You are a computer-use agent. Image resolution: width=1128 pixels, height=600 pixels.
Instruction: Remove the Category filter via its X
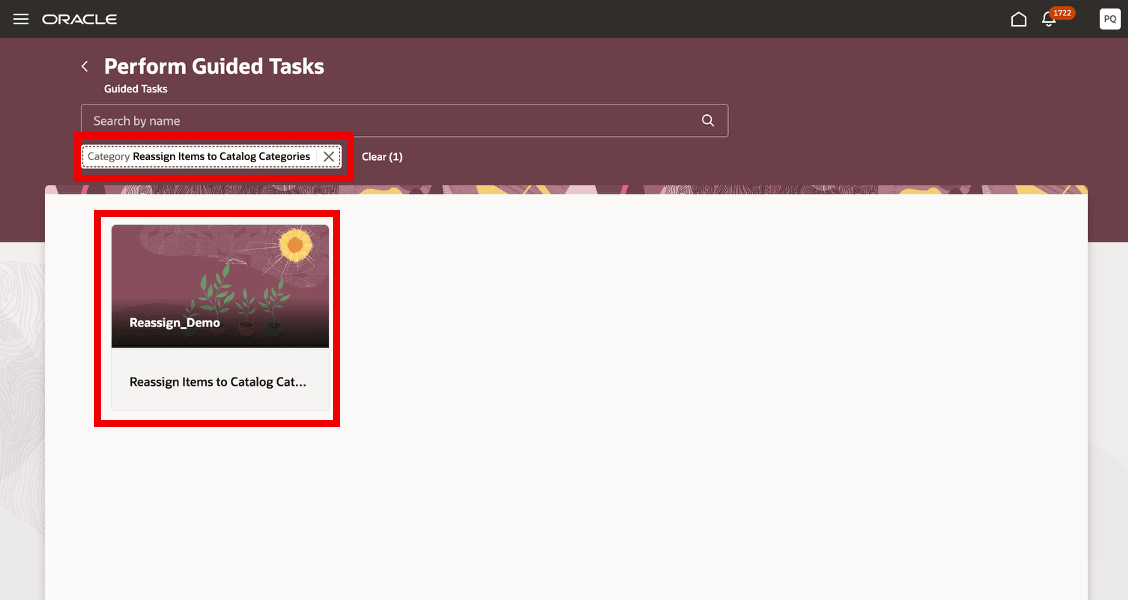pos(329,156)
